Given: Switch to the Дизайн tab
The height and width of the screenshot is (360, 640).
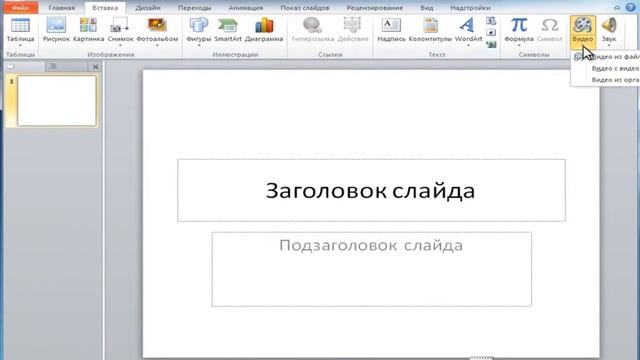Looking at the screenshot, I should tap(148, 8).
